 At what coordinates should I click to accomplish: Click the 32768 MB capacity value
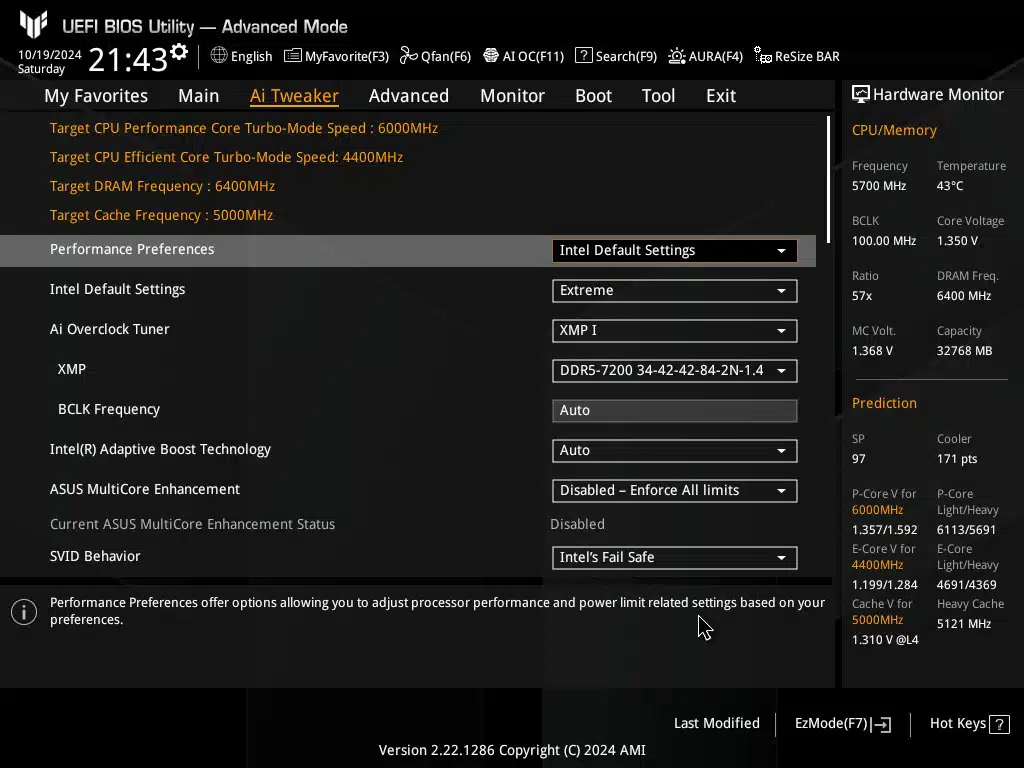click(965, 351)
